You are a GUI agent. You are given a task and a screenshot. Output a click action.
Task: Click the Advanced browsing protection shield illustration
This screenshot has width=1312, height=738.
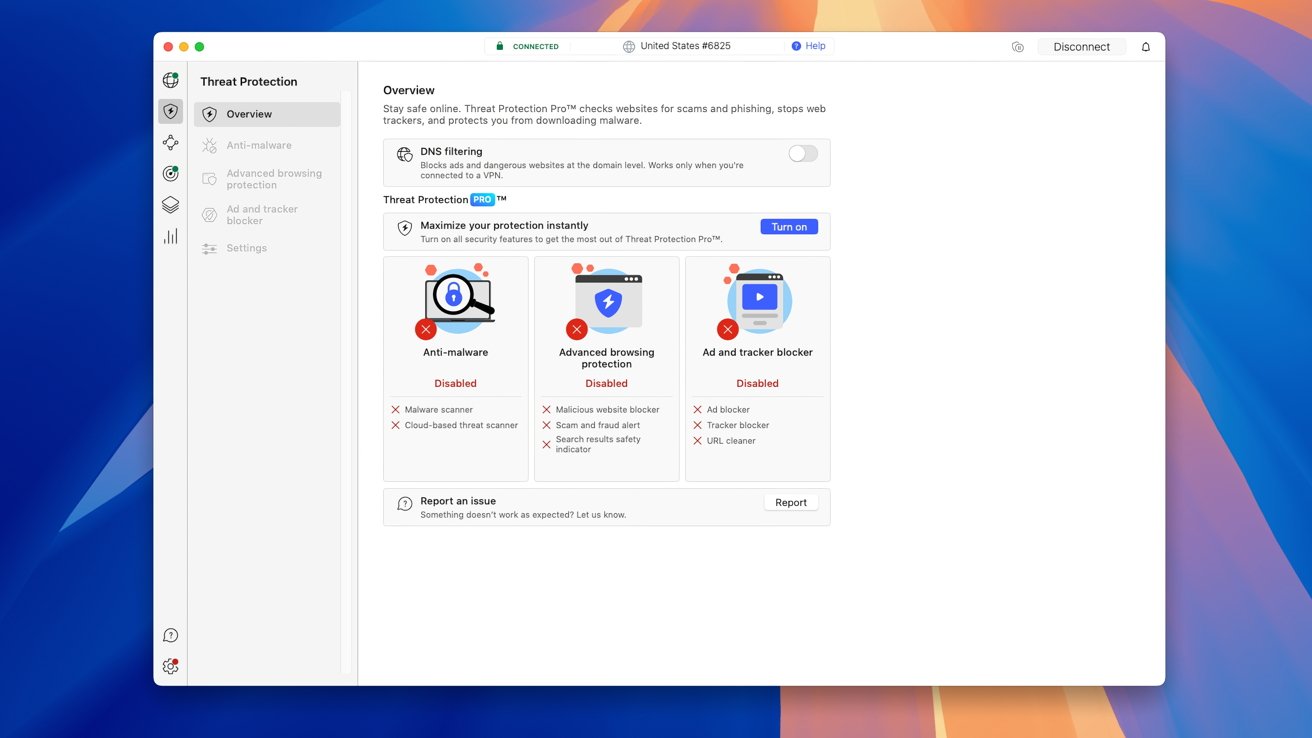point(608,300)
